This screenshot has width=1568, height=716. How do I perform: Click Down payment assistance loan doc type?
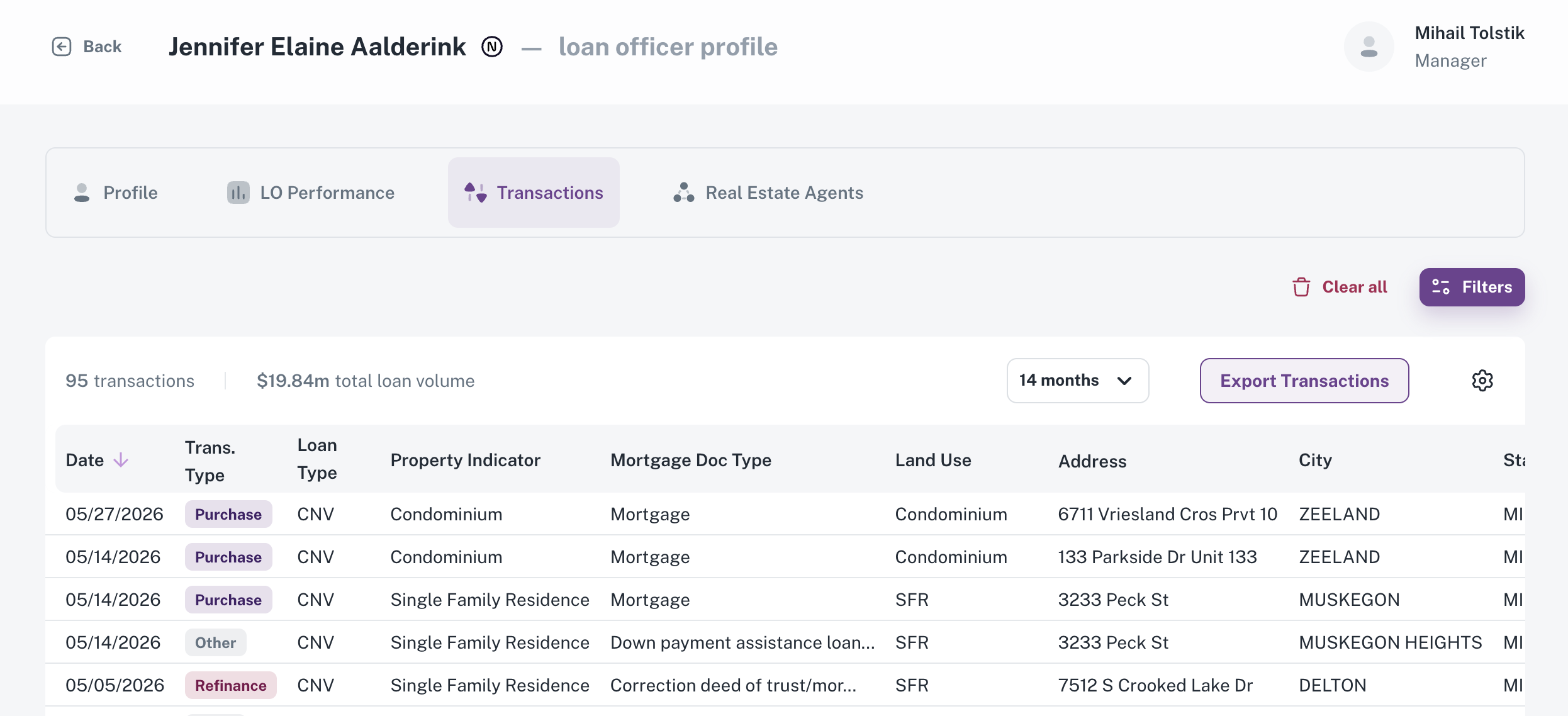(742, 642)
